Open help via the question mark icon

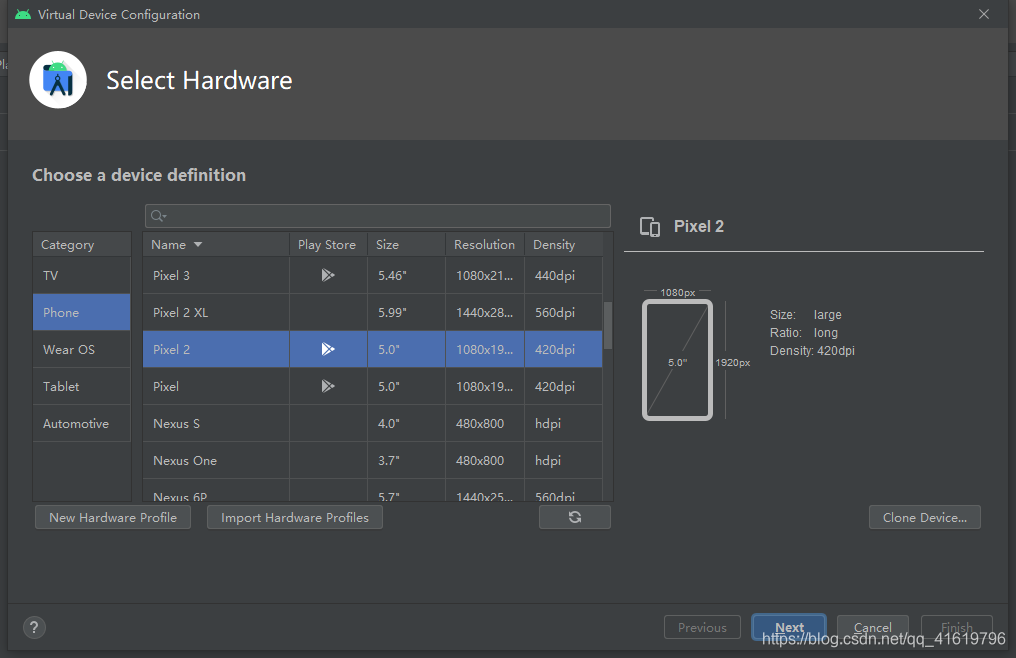point(34,627)
